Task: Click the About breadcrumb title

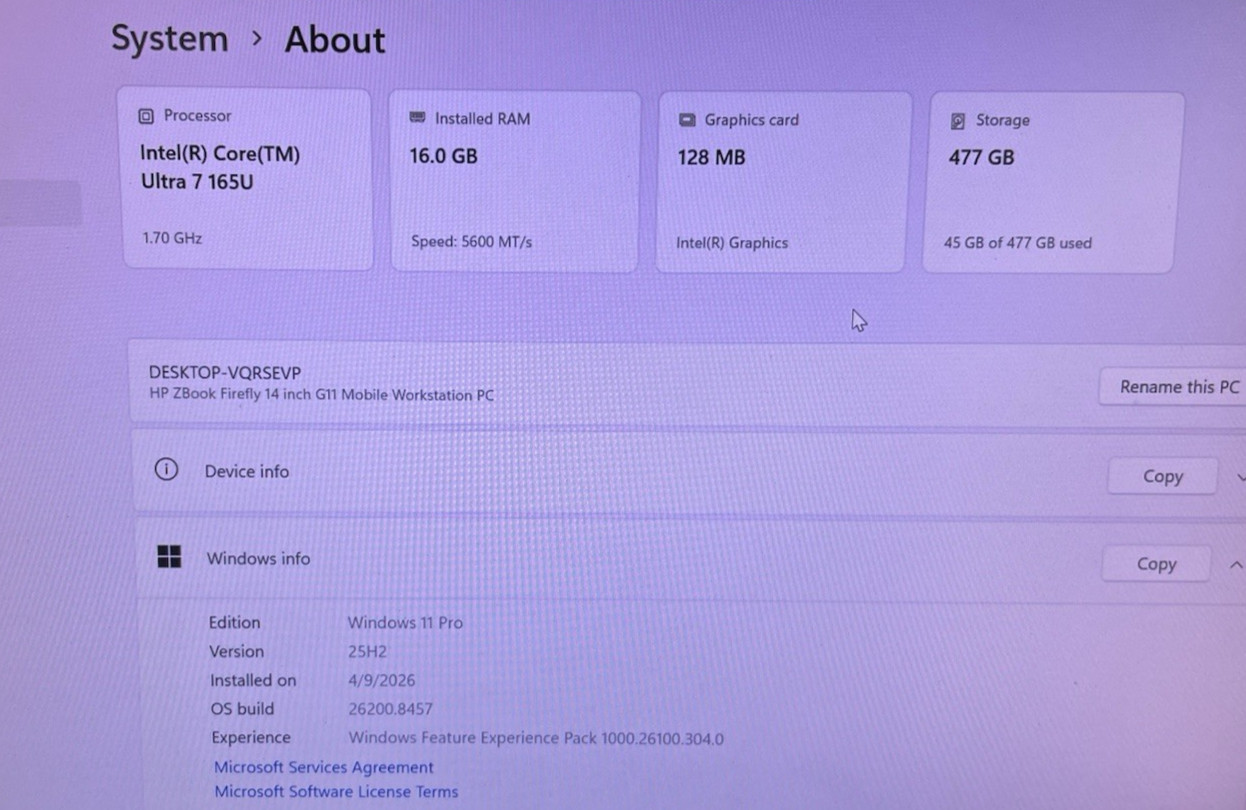Action: pos(335,40)
